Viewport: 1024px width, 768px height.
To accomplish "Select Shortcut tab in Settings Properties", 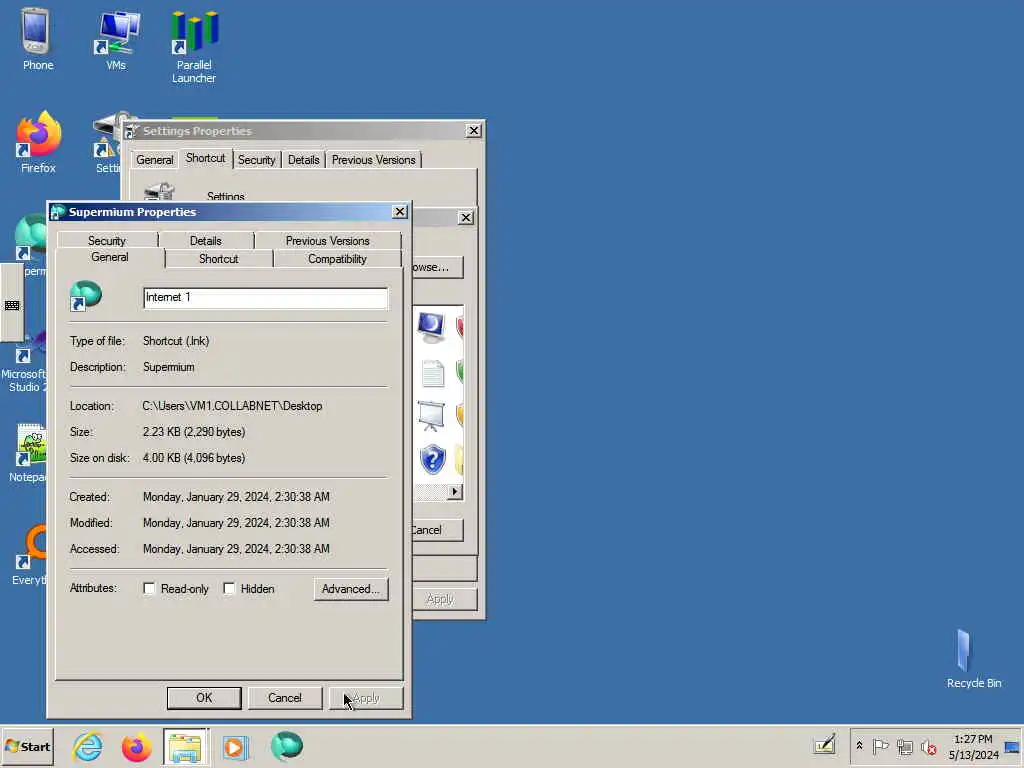I will pyautogui.click(x=206, y=158).
